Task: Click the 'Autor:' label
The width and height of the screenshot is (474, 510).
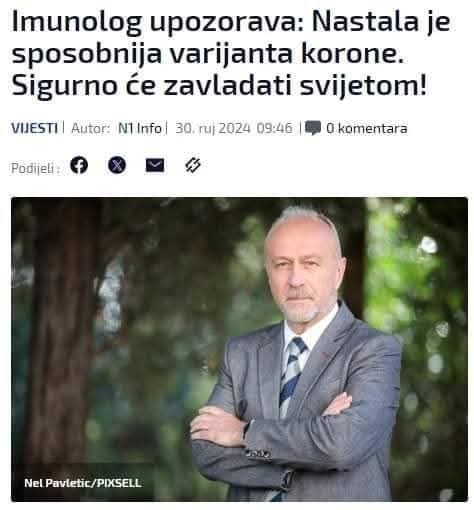Action: click(91, 128)
